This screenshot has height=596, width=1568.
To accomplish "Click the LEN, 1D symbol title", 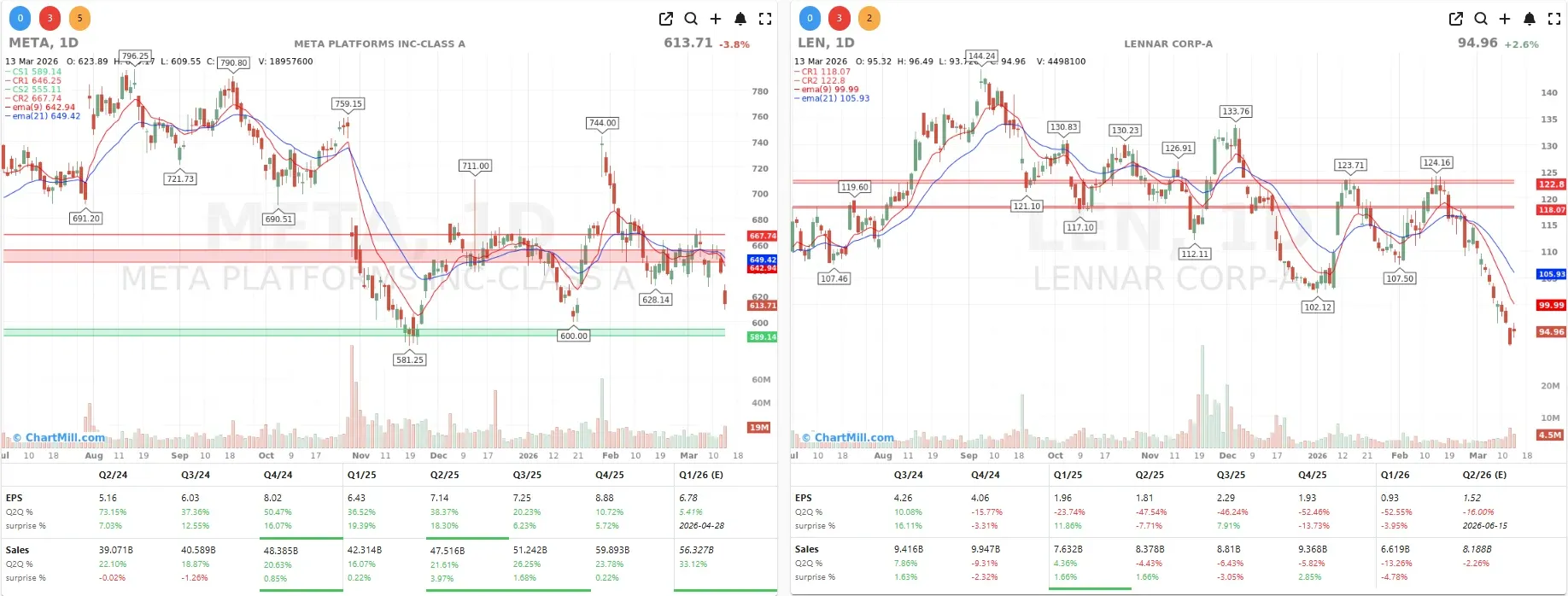I will 826,43.
